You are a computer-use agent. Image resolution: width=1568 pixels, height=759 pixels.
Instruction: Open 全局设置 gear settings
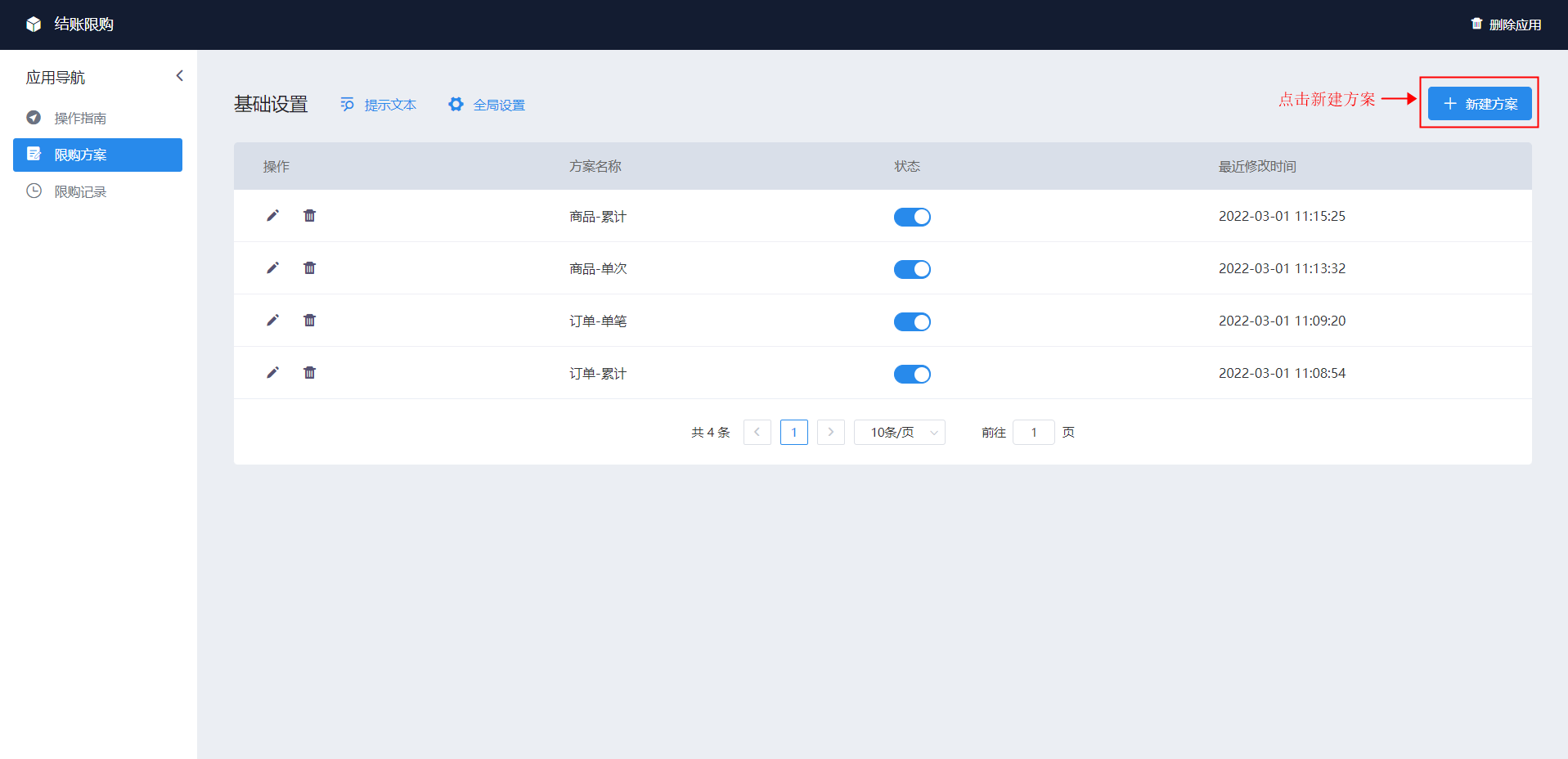(487, 105)
